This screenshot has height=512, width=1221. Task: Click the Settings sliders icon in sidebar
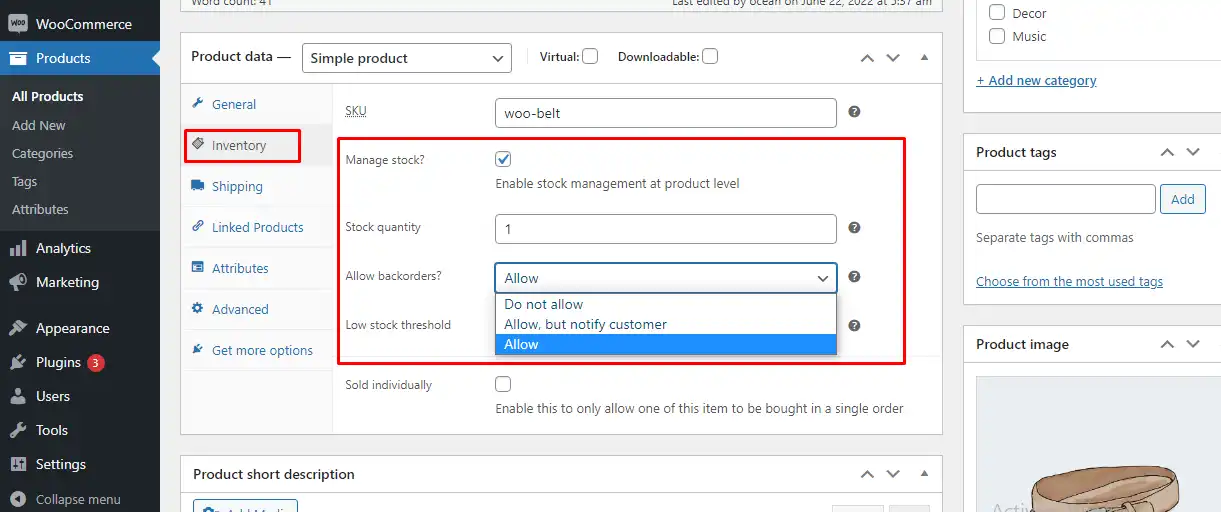tap(18, 464)
